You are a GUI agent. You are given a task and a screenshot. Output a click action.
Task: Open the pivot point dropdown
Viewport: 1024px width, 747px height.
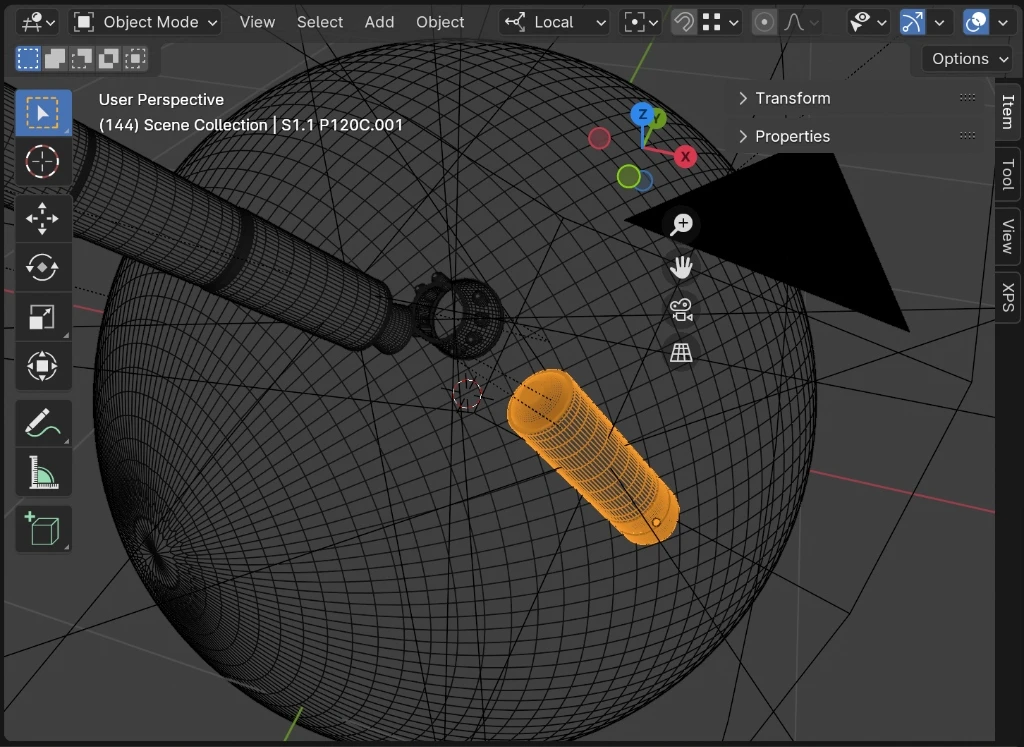tap(639, 22)
